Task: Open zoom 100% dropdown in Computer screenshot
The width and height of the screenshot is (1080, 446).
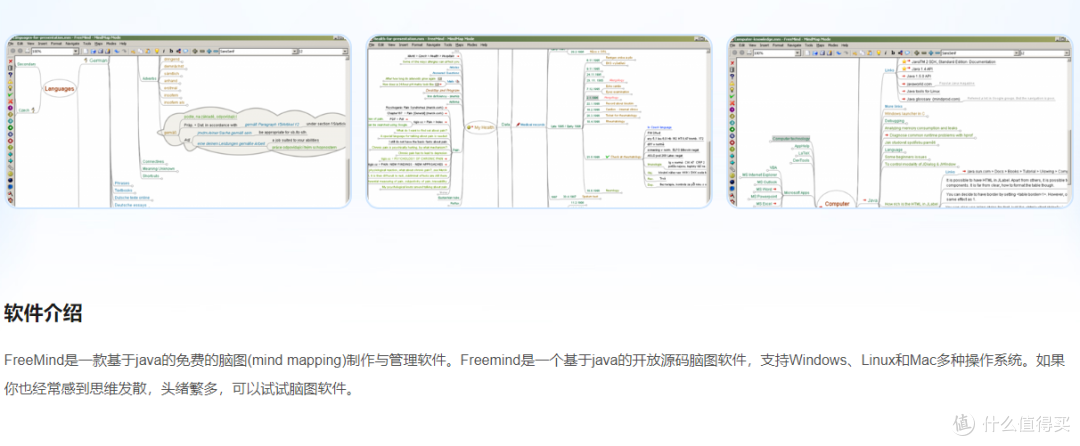Action: [x=777, y=53]
